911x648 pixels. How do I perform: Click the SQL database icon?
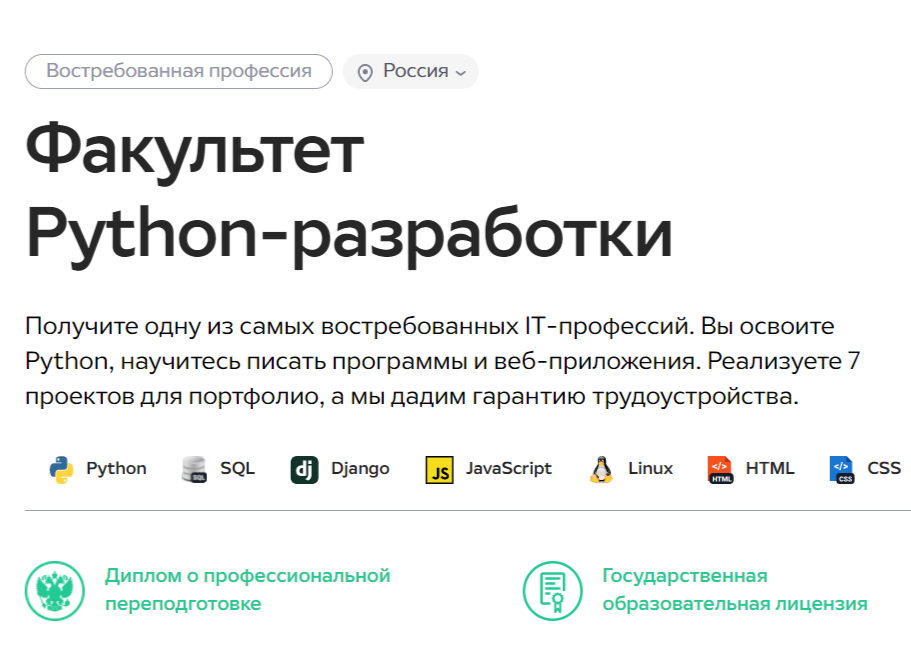(x=194, y=469)
